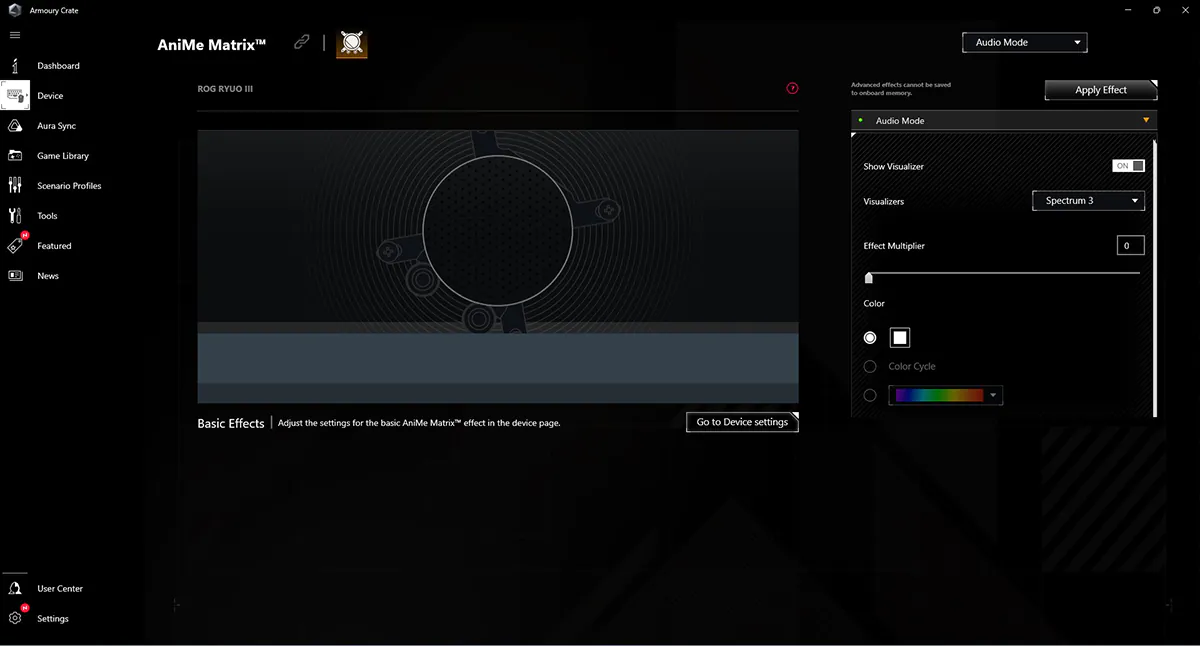Image resolution: width=1200 pixels, height=646 pixels.
Task: Toggle Show Visualizer ON switch
Action: click(x=1128, y=166)
